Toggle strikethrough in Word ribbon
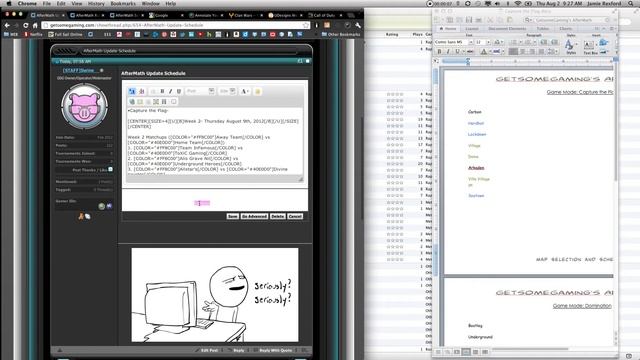Image resolution: width=640 pixels, height=360 pixels. (x=470, y=52)
